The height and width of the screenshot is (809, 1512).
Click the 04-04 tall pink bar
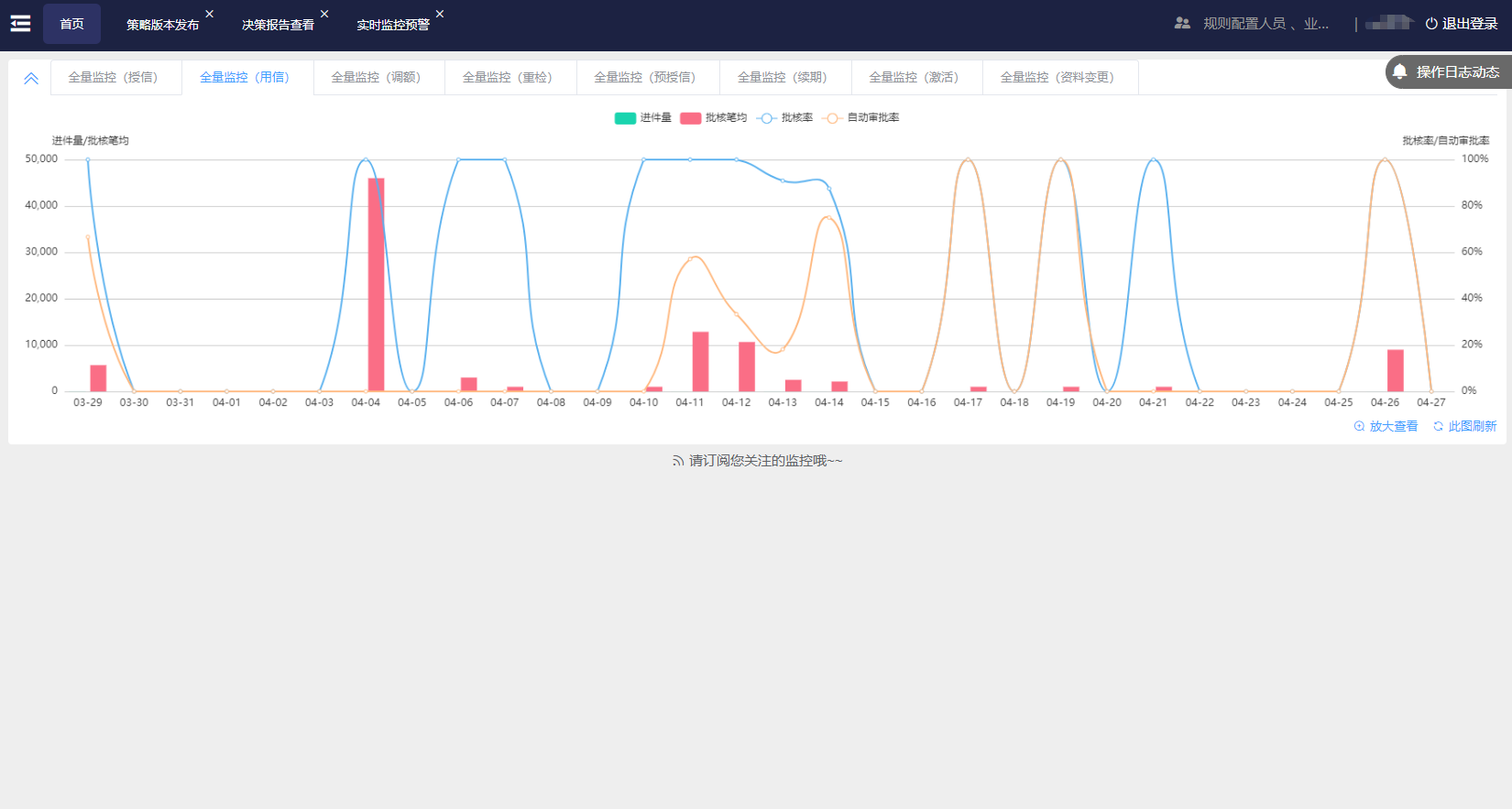[376, 285]
